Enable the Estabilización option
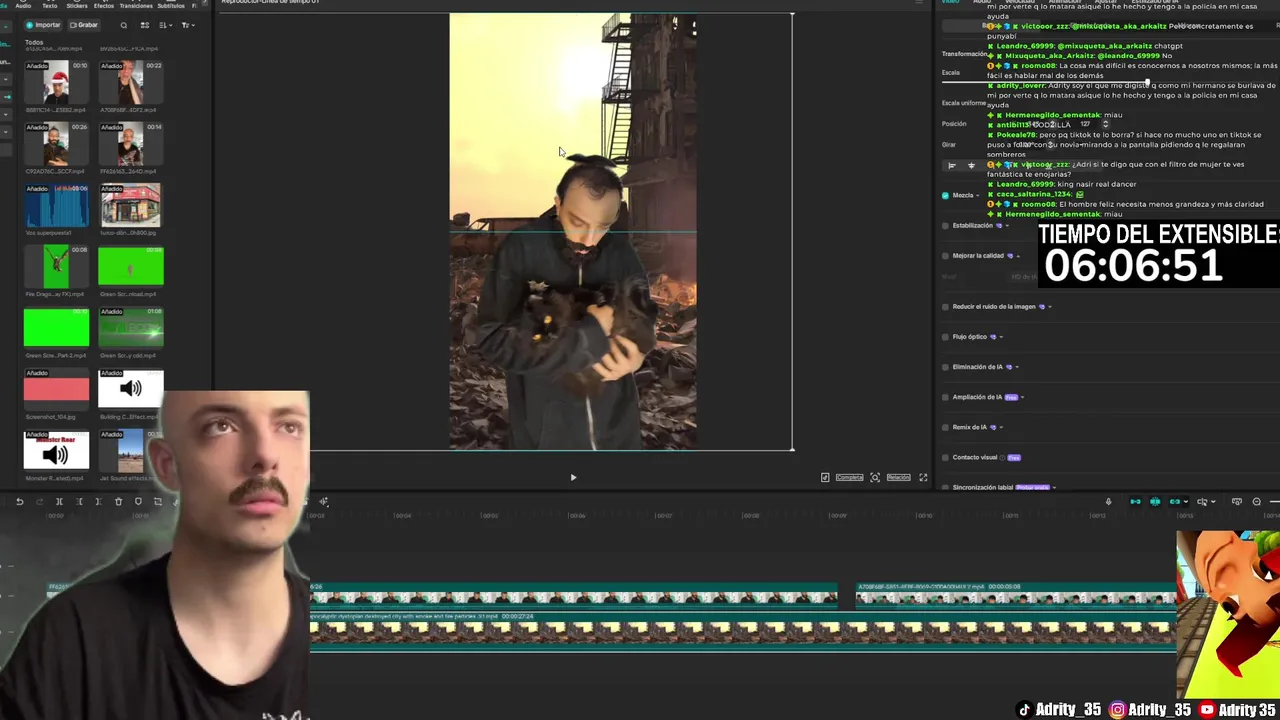 [x=945, y=226]
